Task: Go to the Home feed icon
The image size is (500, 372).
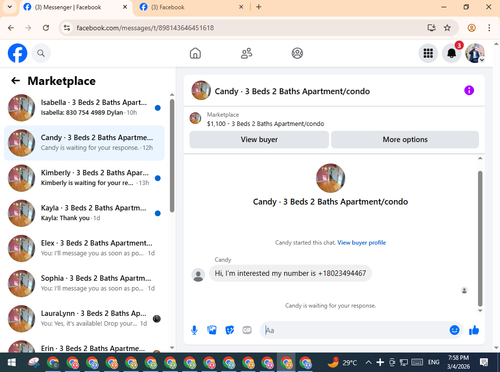Action: pyautogui.click(x=195, y=53)
